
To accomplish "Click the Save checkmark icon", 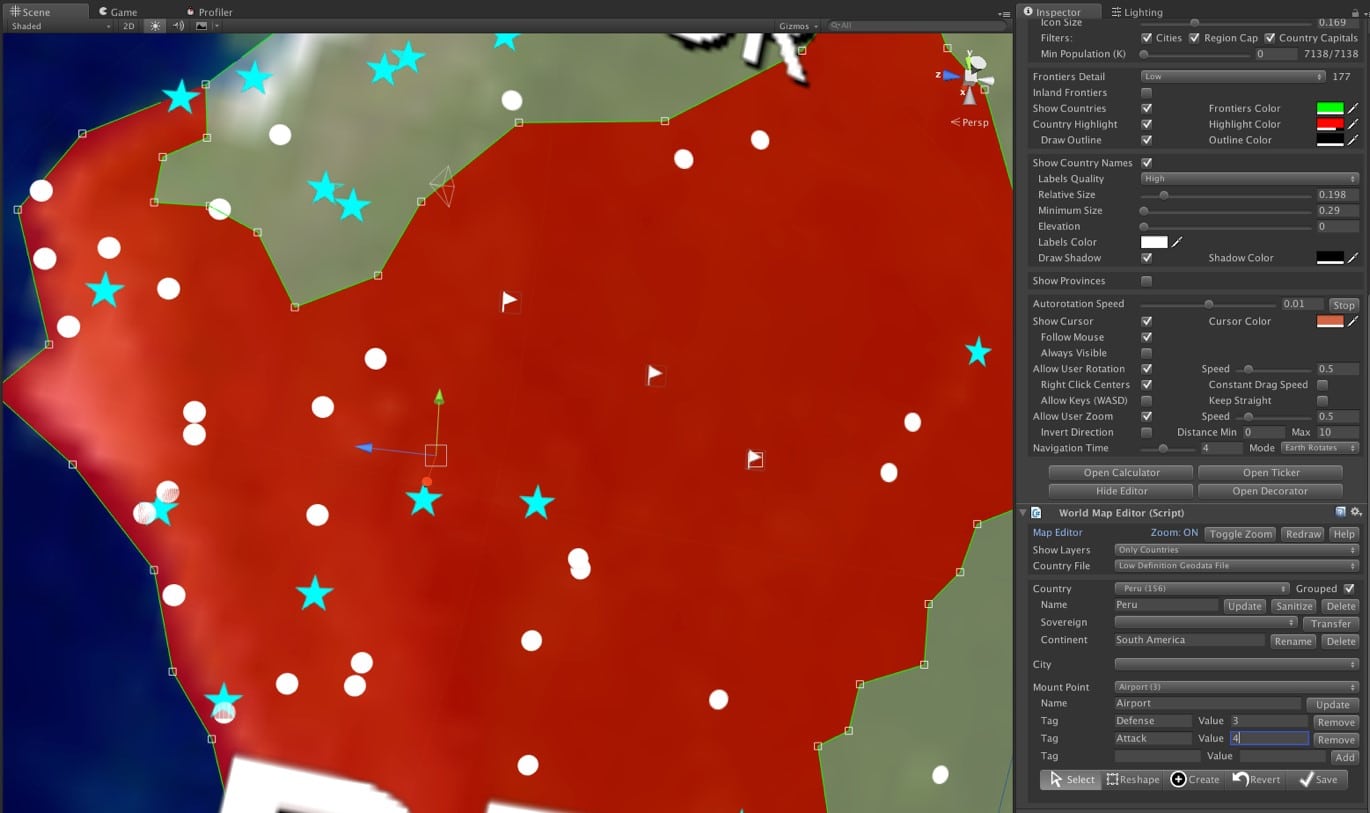I will (x=1305, y=779).
